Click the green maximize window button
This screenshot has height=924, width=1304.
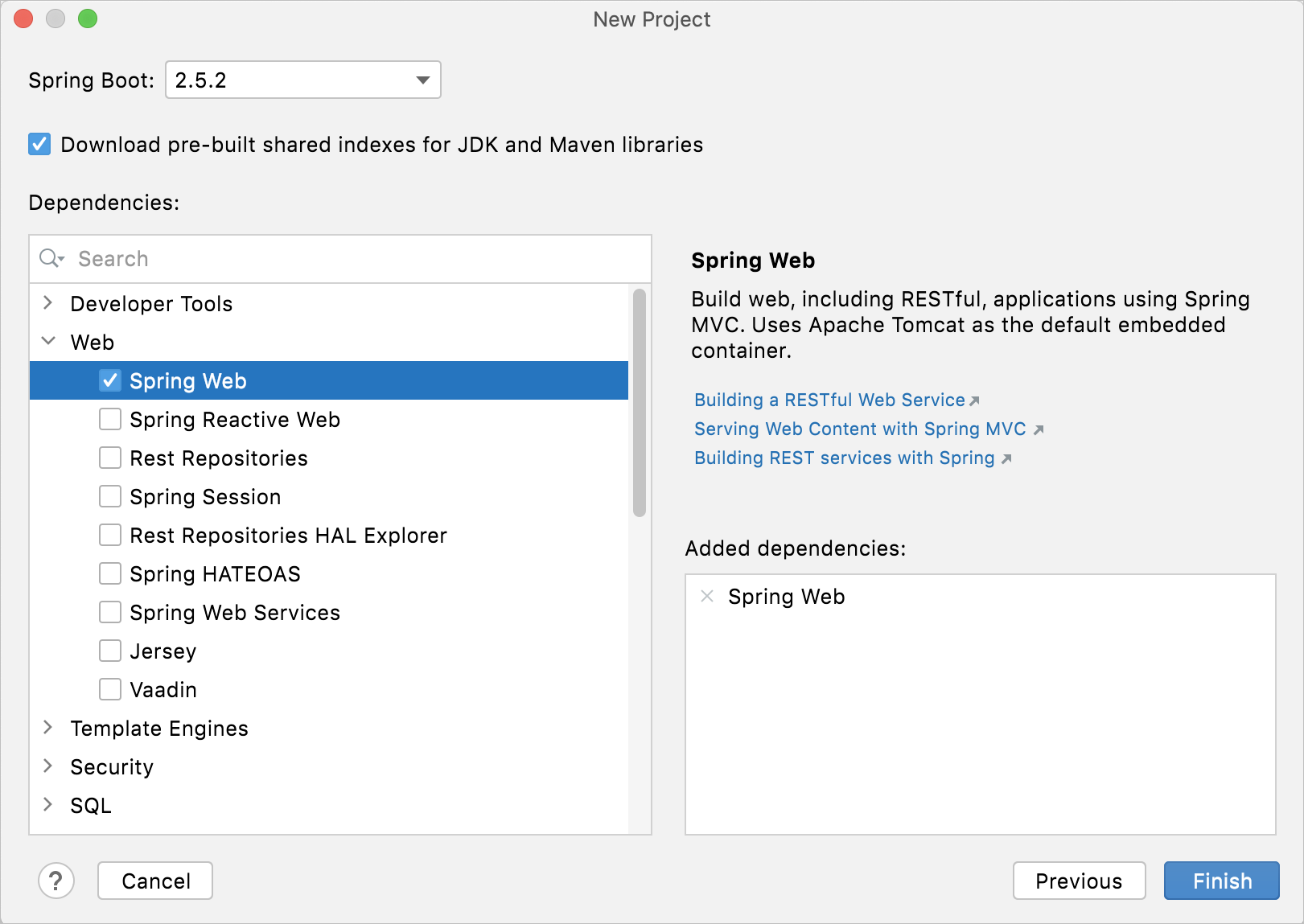[x=88, y=18]
